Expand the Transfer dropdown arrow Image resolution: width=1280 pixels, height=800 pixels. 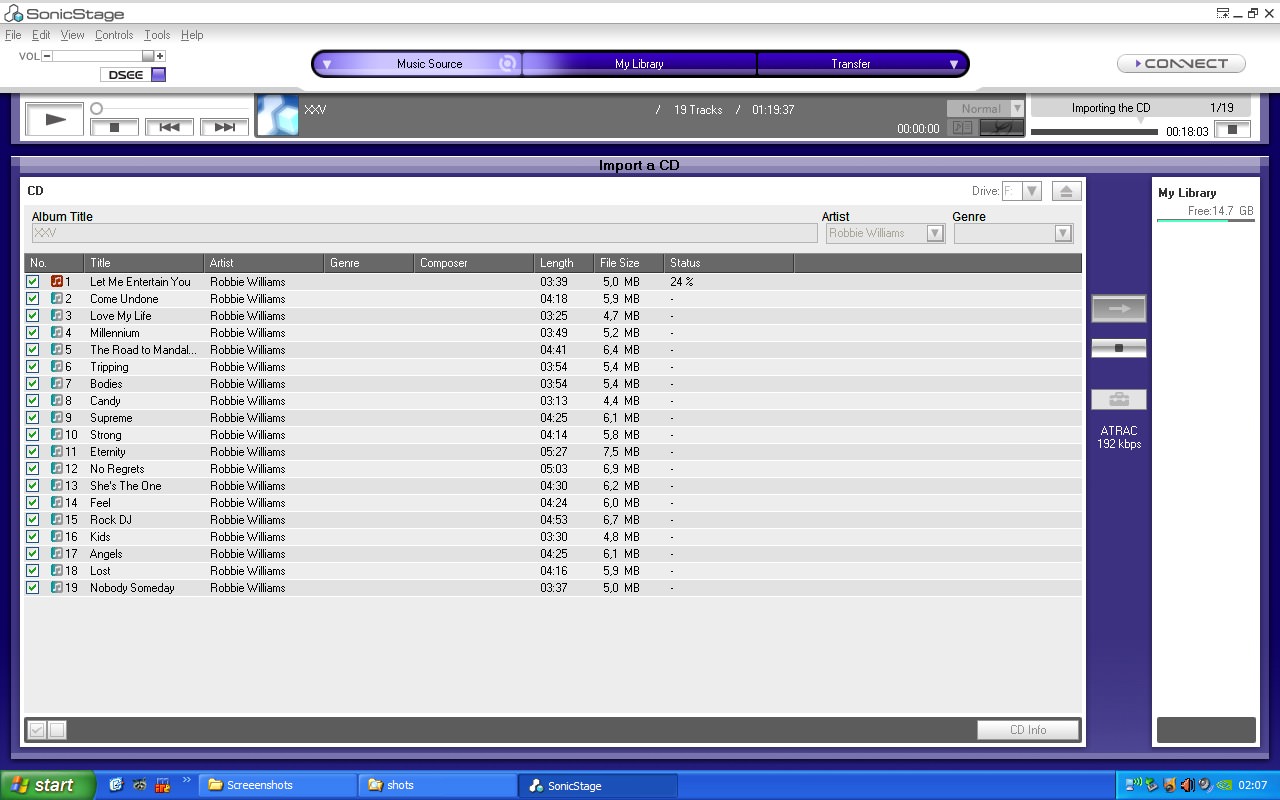pyautogui.click(x=954, y=64)
